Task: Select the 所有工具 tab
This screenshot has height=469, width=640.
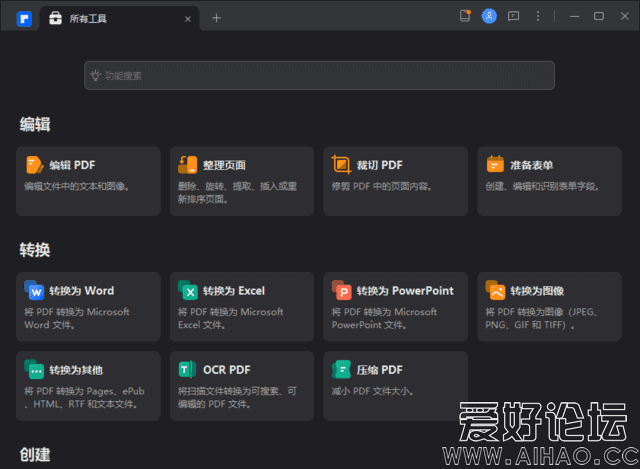Action: pos(120,18)
